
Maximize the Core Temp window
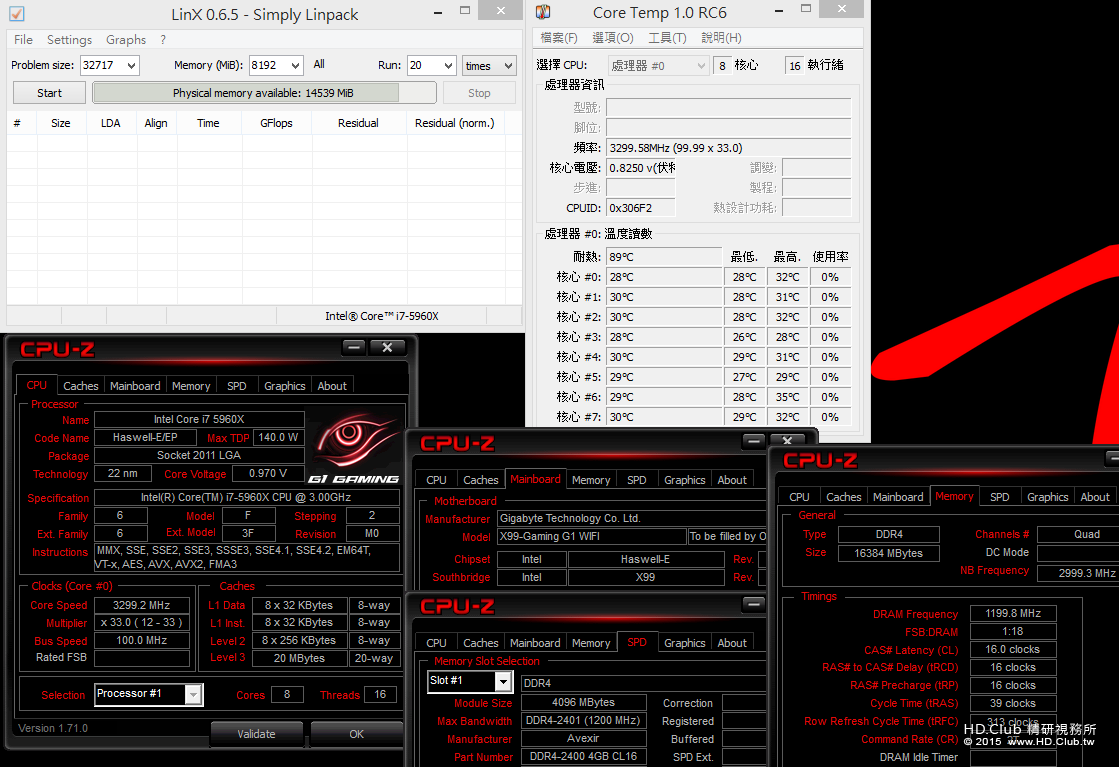tap(806, 9)
